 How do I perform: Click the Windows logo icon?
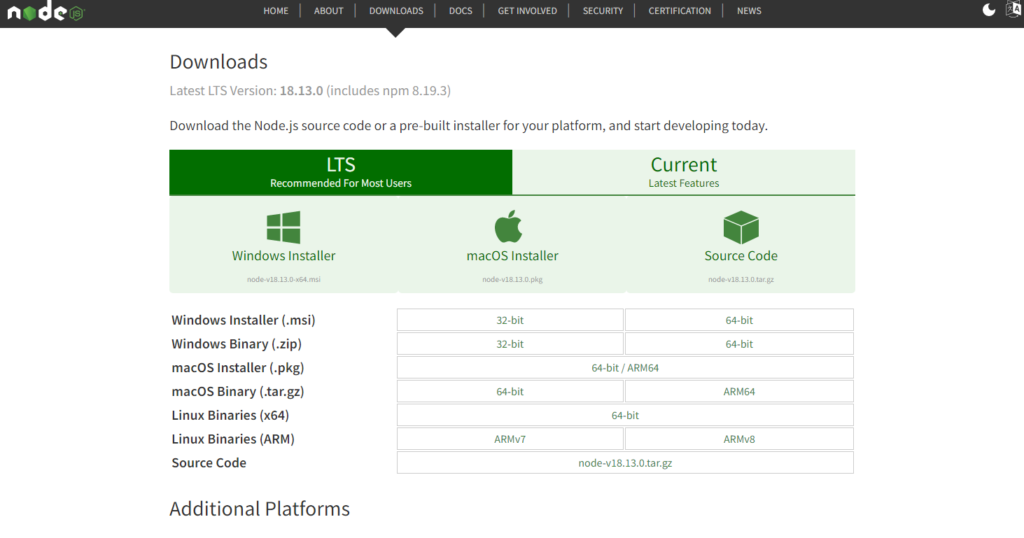(283, 227)
